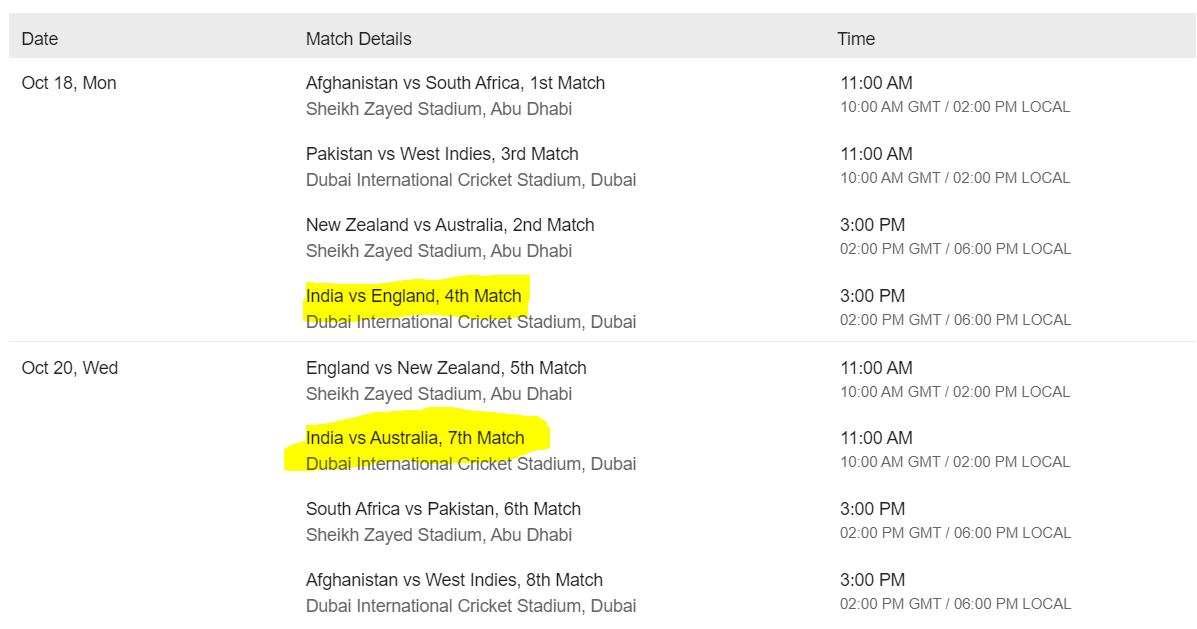Click Sheikh Zayed Stadium venue under 1st Match

click(439, 109)
